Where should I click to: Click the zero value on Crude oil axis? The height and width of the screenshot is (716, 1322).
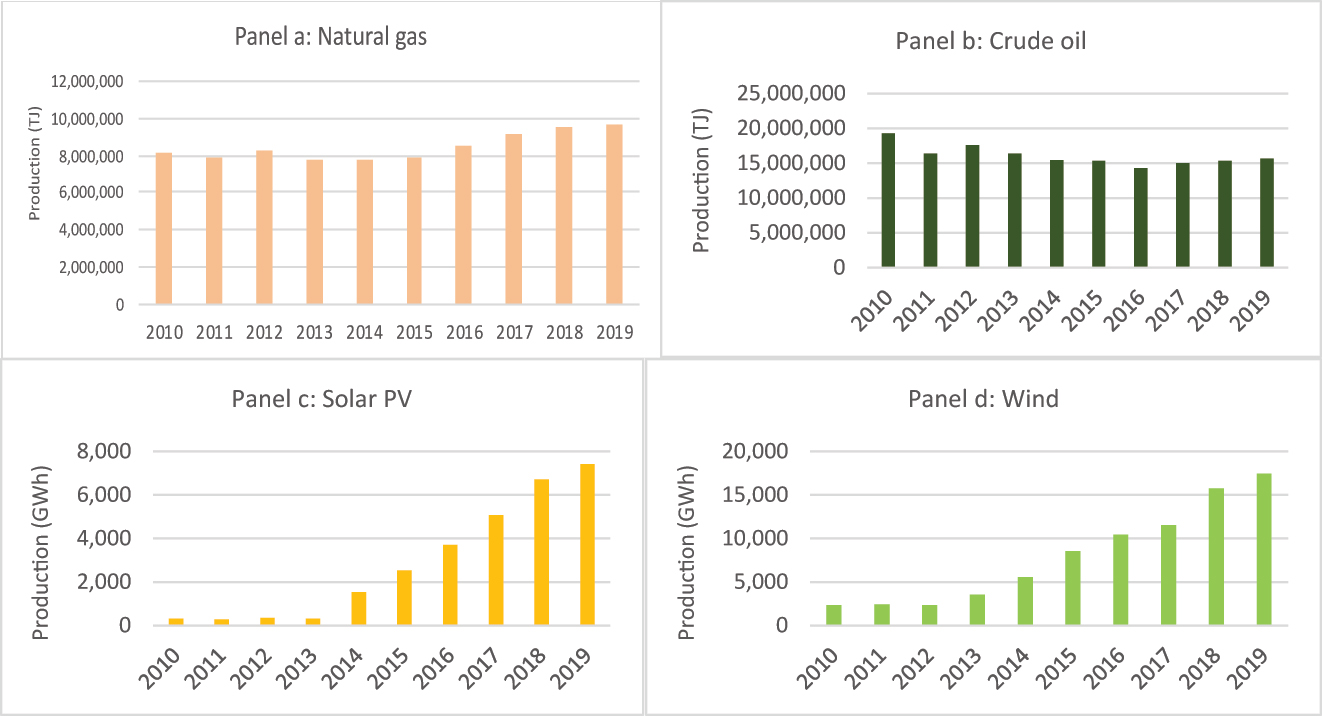pos(837,265)
